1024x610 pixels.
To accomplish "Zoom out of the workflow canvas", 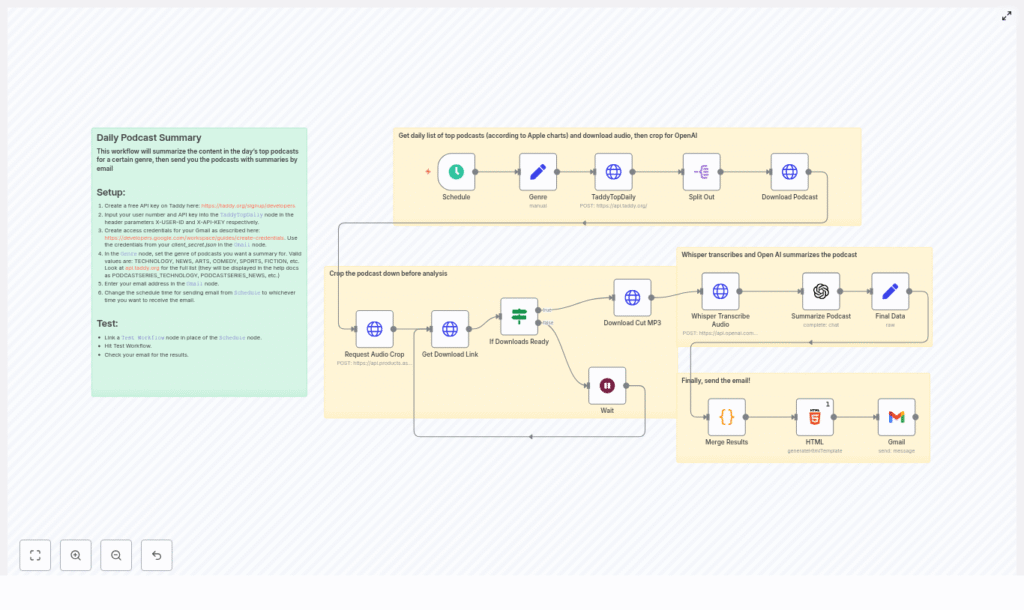I will tap(116, 555).
